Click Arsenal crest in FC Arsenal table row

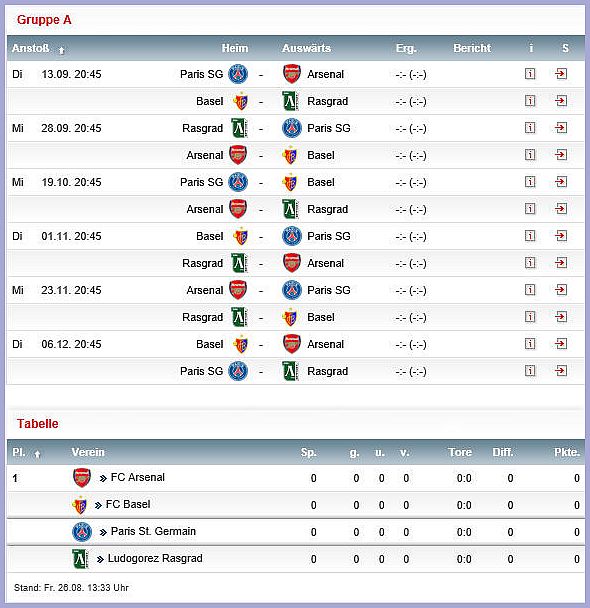(82, 478)
